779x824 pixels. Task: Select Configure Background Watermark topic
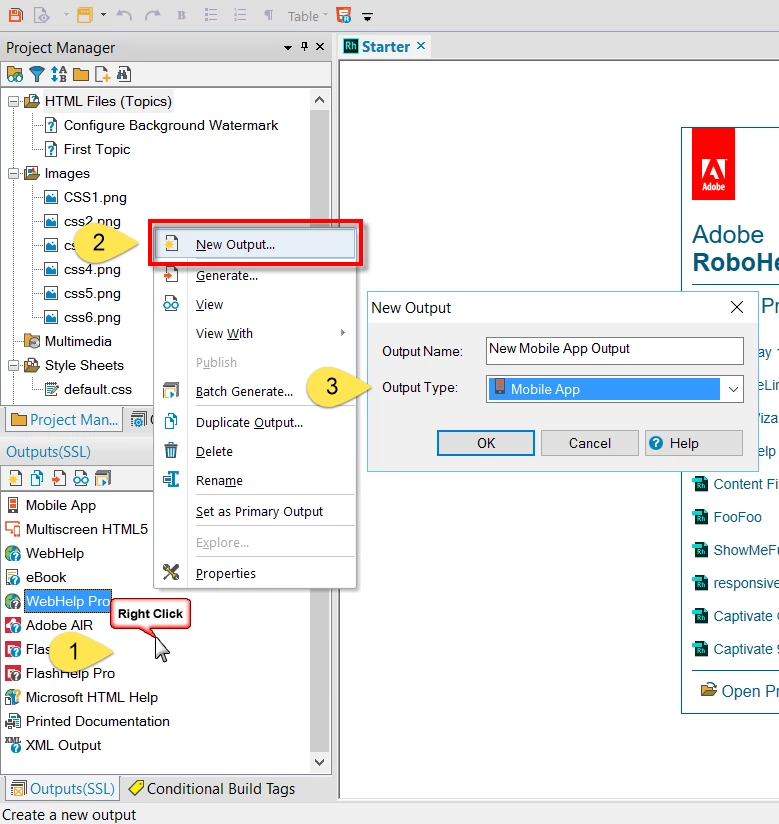point(171,125)
